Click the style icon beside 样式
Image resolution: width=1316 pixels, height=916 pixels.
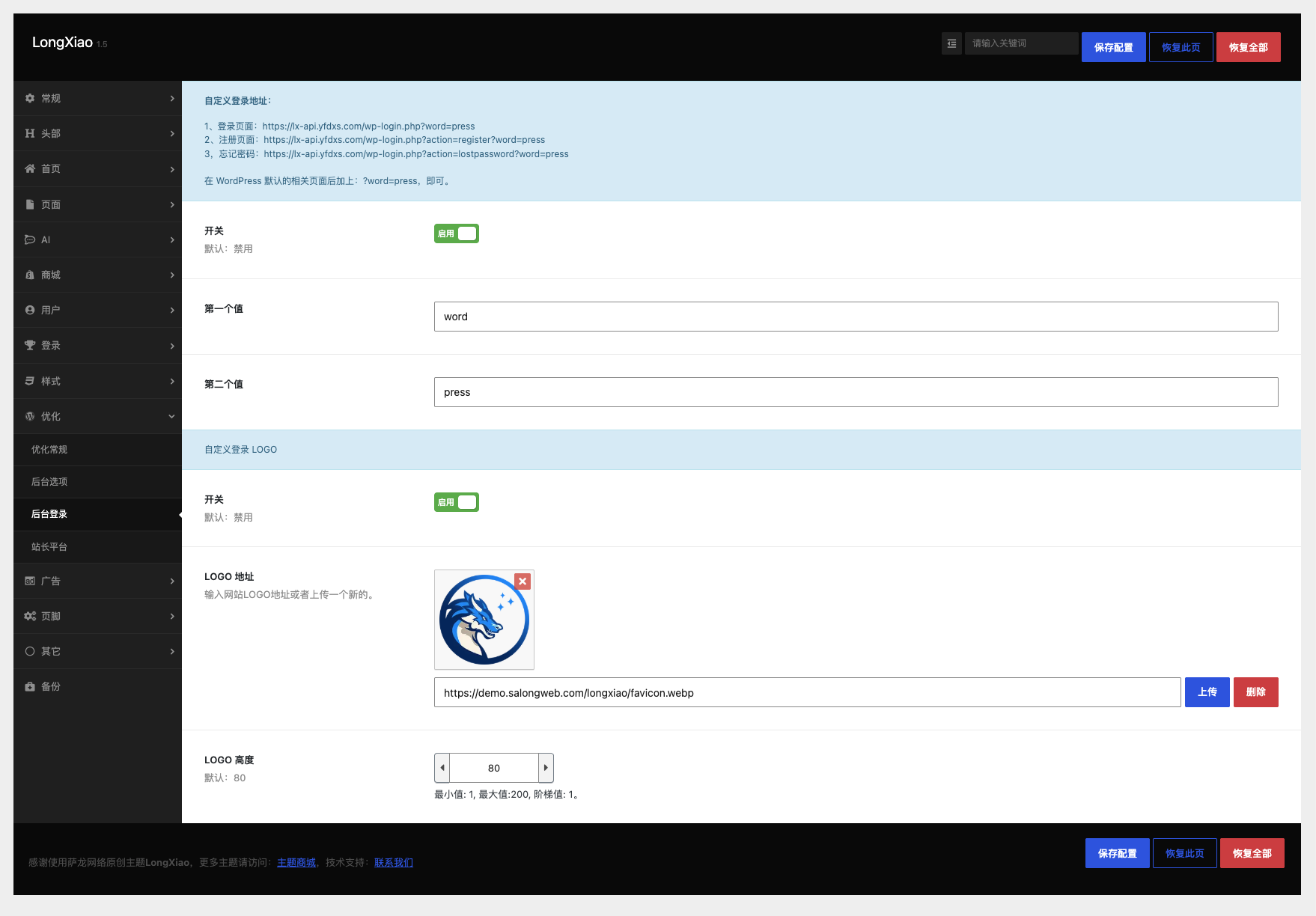pyautogui.click(x=30, y=381)
